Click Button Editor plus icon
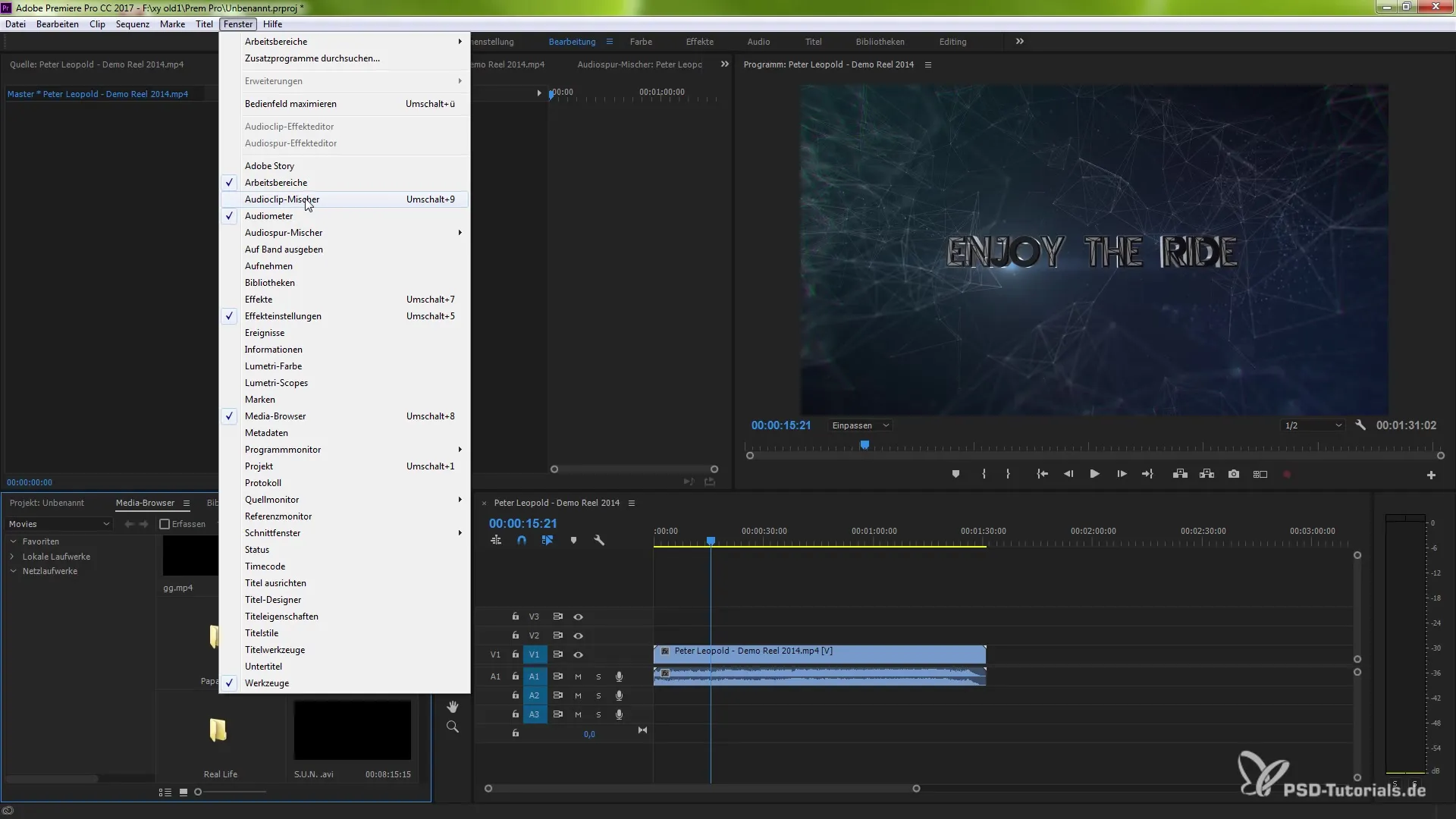 pyautogui.click(x=1431, y=475)
